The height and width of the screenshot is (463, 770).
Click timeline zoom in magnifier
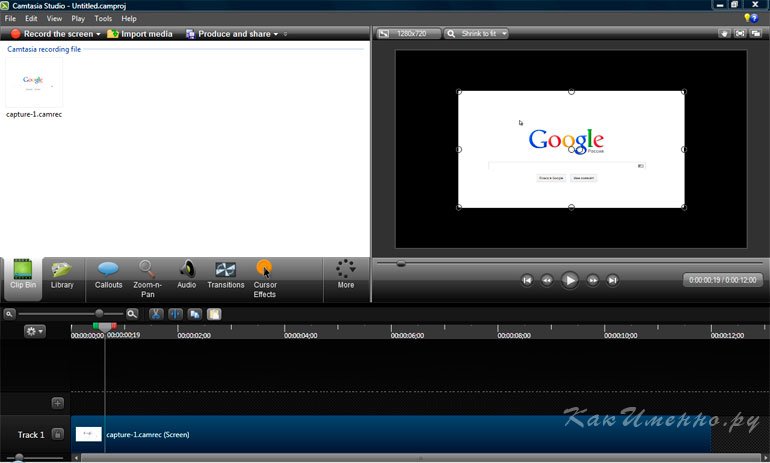pos(132,314)
